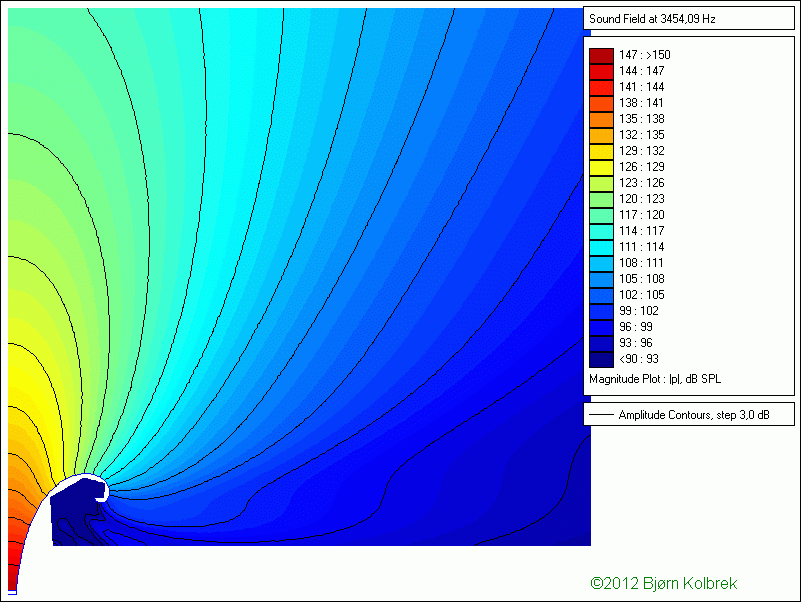This screenshot has width=801, height=602.
Task: Click the 'Magnitude Plot : |p|, dB SPL' label
Action: (x=655, y=379)
